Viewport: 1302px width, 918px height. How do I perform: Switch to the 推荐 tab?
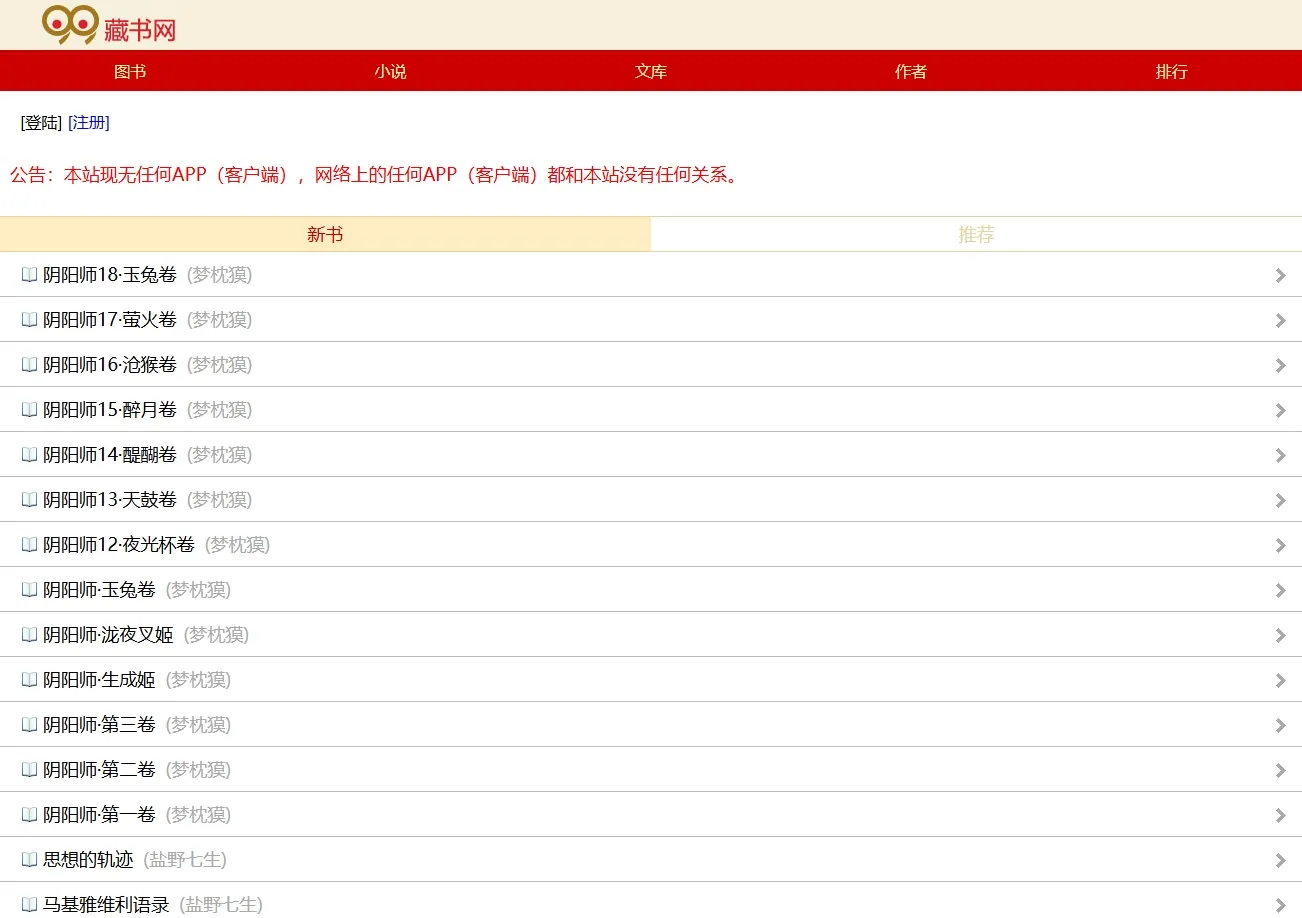976,235
